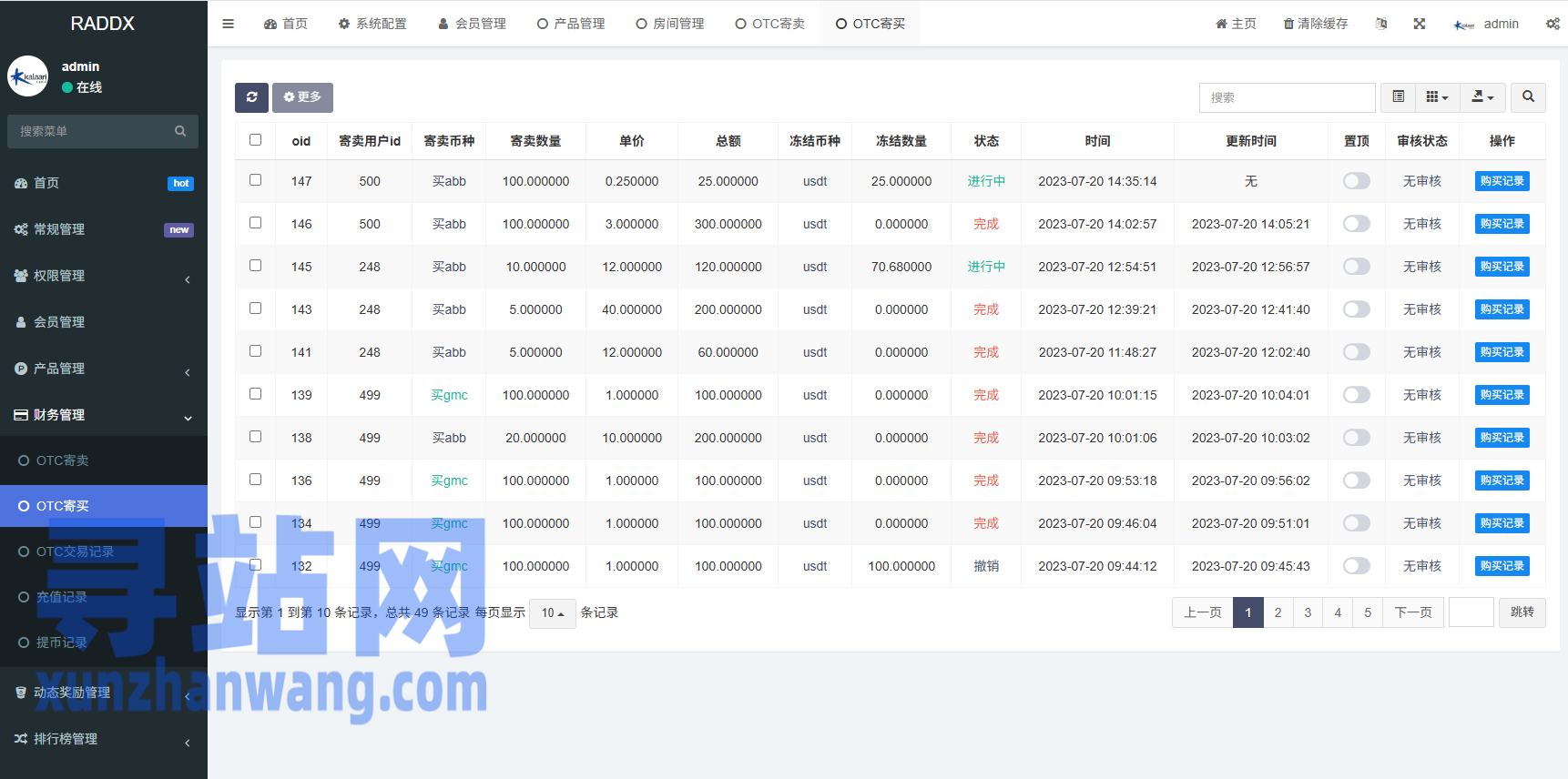The image size is (1568, 779).
Task: Switch to the 房间管理 tab
Action: click(x=670, y=24)
